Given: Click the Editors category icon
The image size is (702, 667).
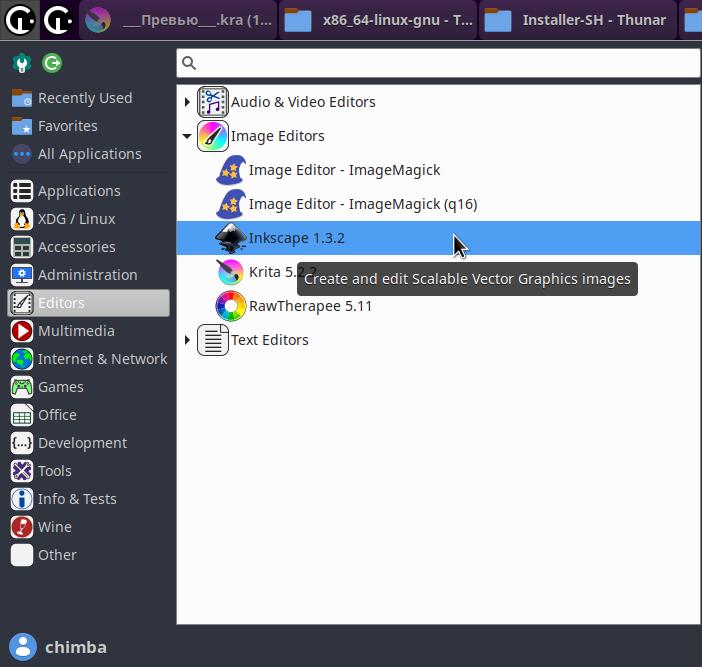Looking at the screenshot, I should (x=21, y=303).
